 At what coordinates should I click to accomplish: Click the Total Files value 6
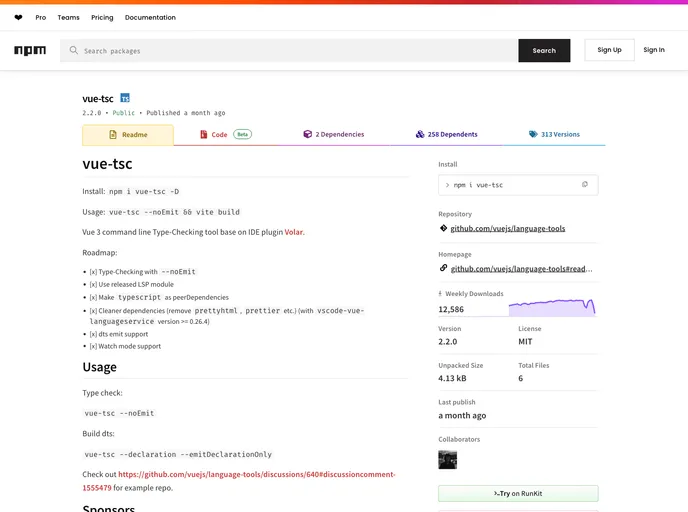520,378
